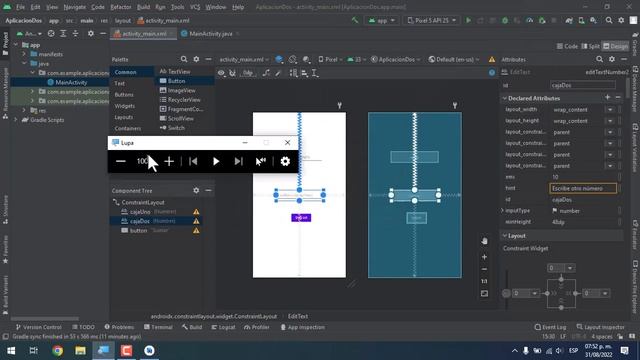
Task: Remove declared attribute with minus icon
Action: coord(618,98)
